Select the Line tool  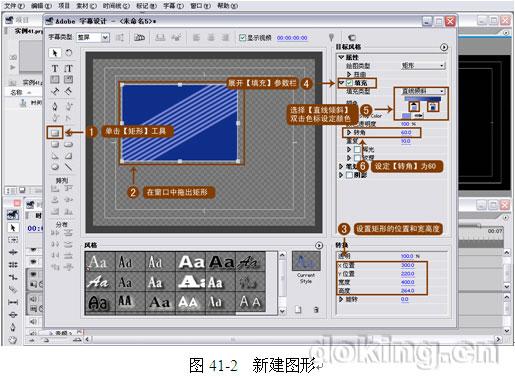point(68,167)
